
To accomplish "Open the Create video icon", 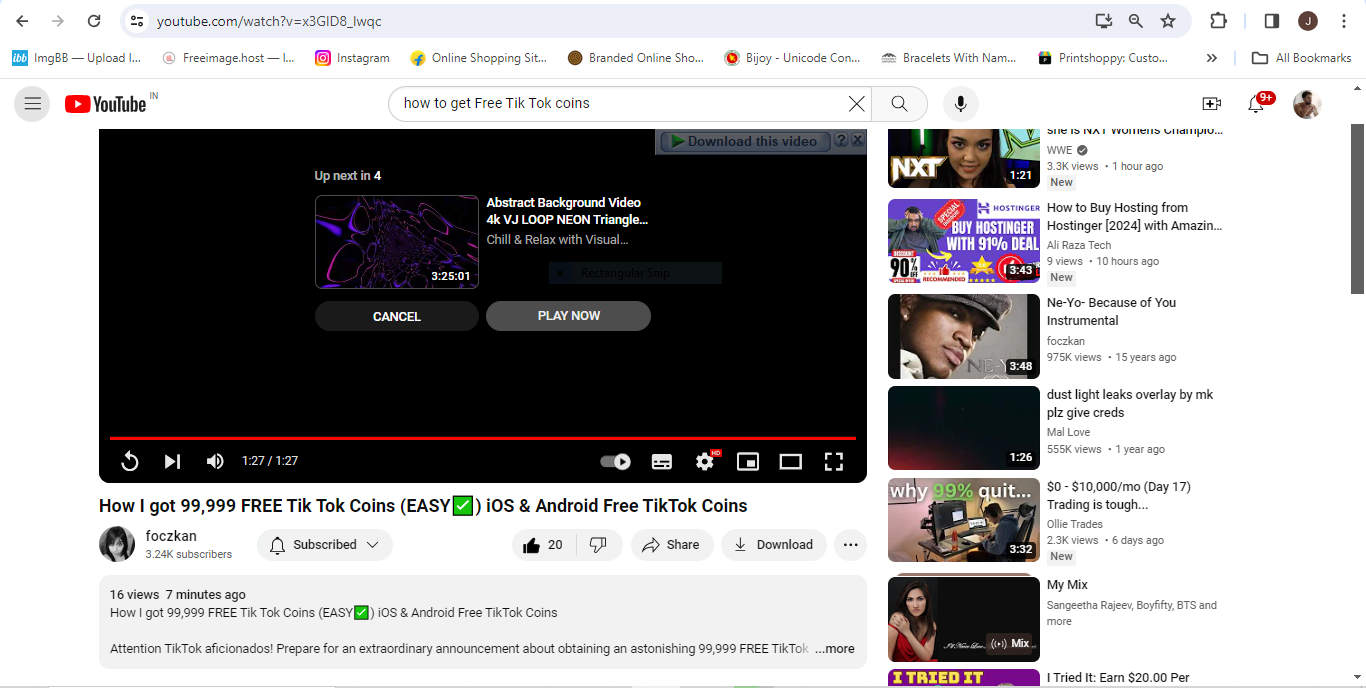I will click(1211, 103).
